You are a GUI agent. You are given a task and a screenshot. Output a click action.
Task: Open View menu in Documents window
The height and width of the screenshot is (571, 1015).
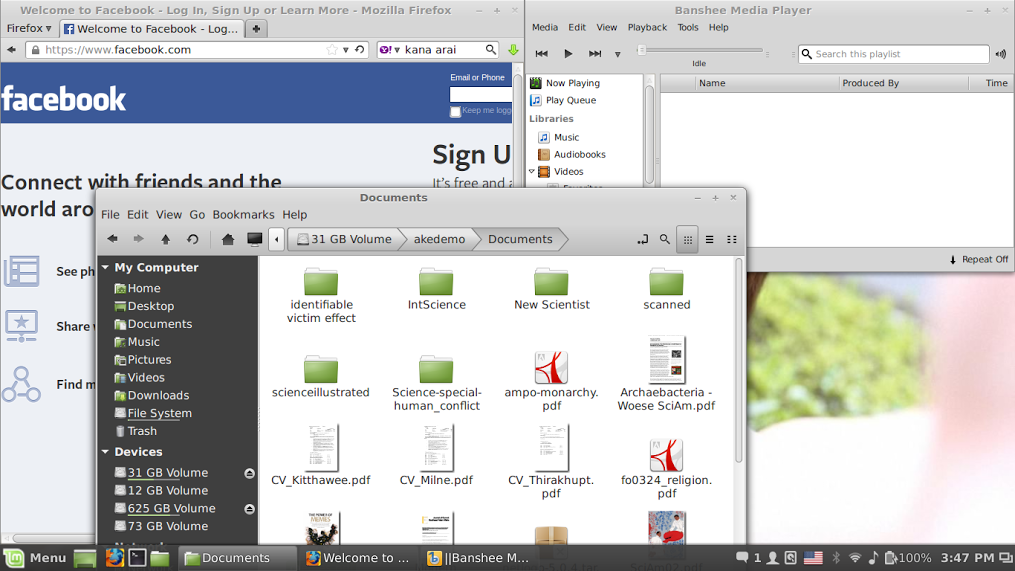pos(168,215)
